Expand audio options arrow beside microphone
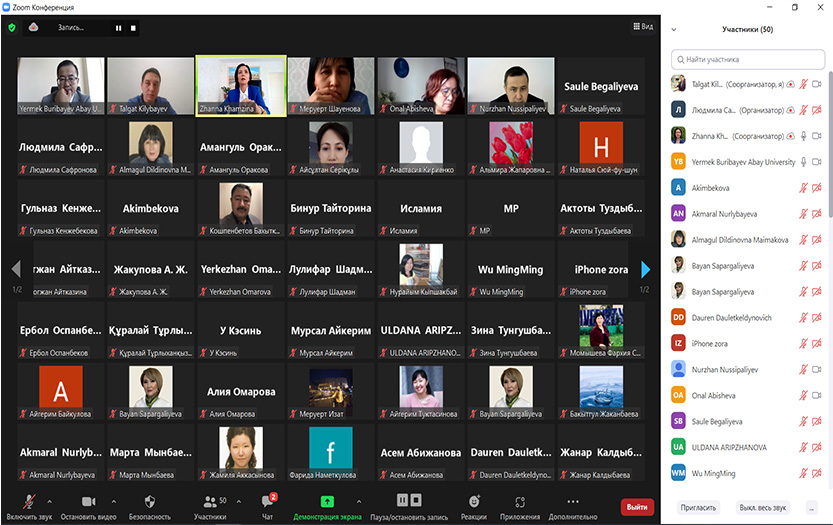 pos(53,500)
